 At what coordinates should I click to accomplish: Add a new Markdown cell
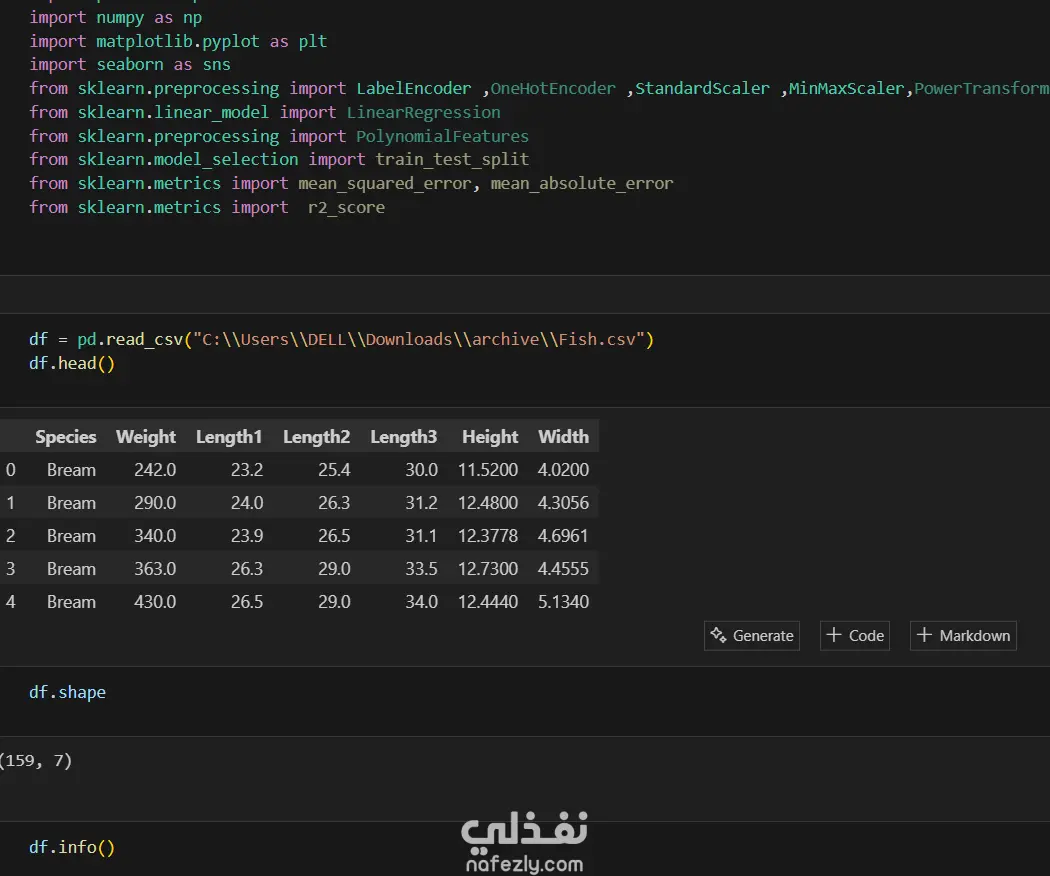(x=963, y=635)
